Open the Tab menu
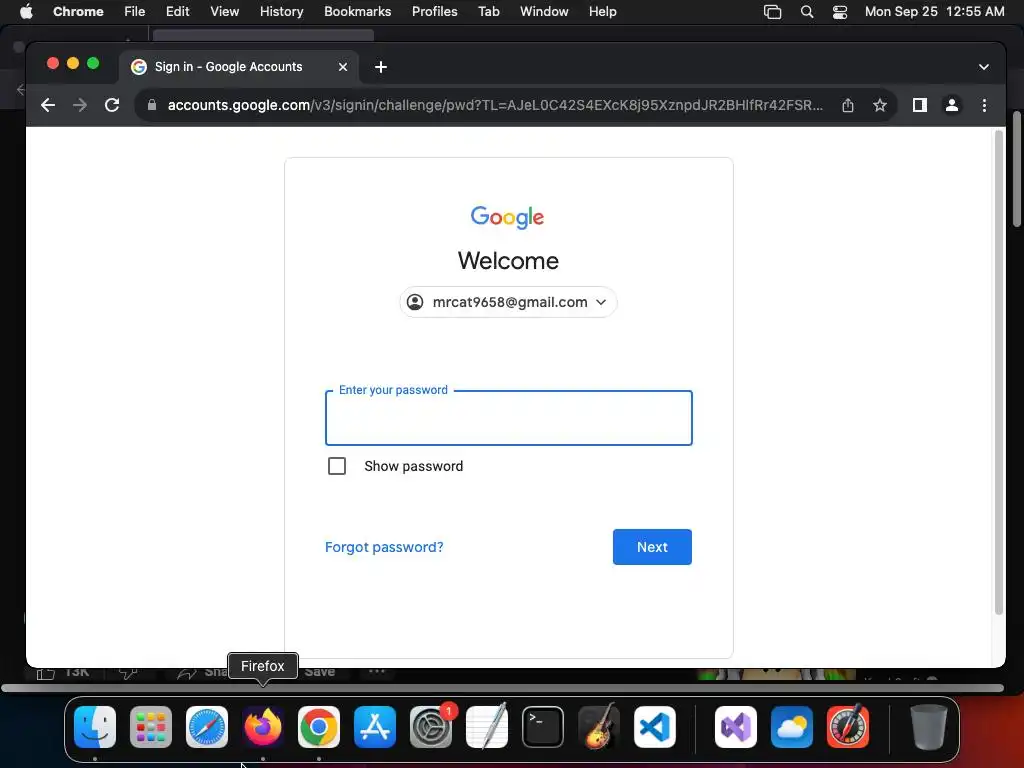This screenshot has height=768, width=1024. [488, 12]
